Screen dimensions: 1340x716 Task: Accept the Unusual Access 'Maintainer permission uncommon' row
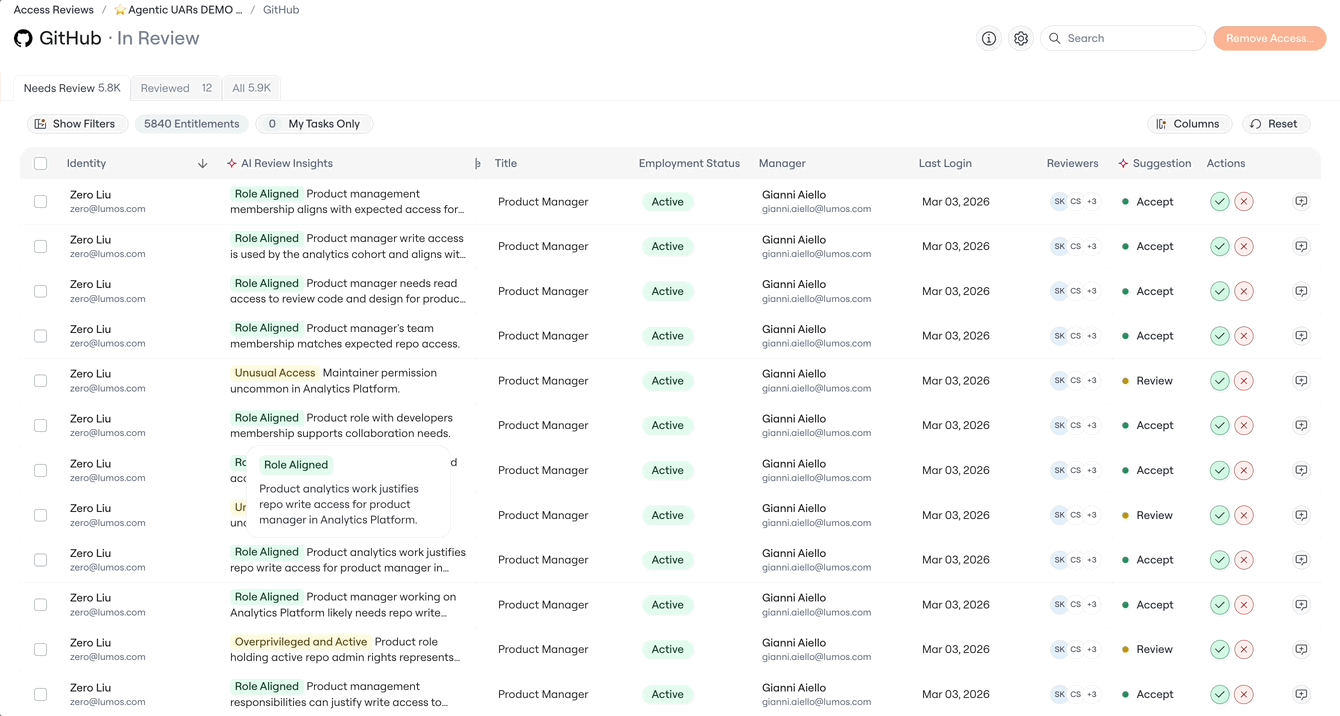tap(1220, 381)
